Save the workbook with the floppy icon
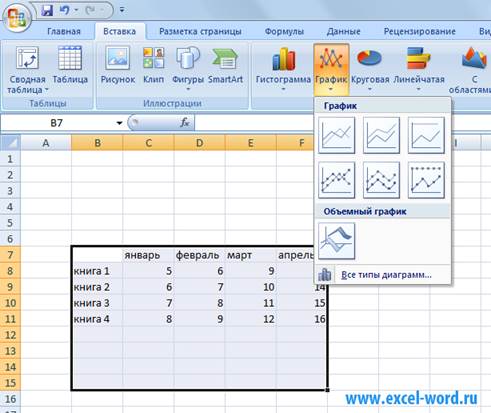The width and height of the screenshot is (491, 413). [47, 10]
